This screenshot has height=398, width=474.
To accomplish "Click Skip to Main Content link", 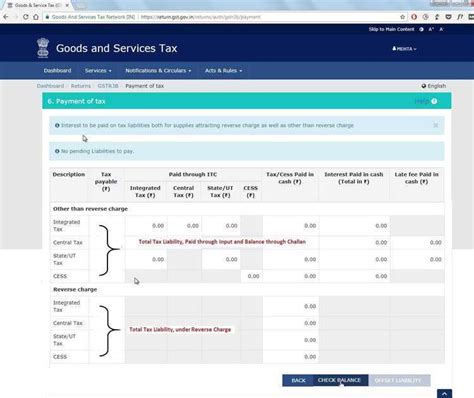I will 391,29.
